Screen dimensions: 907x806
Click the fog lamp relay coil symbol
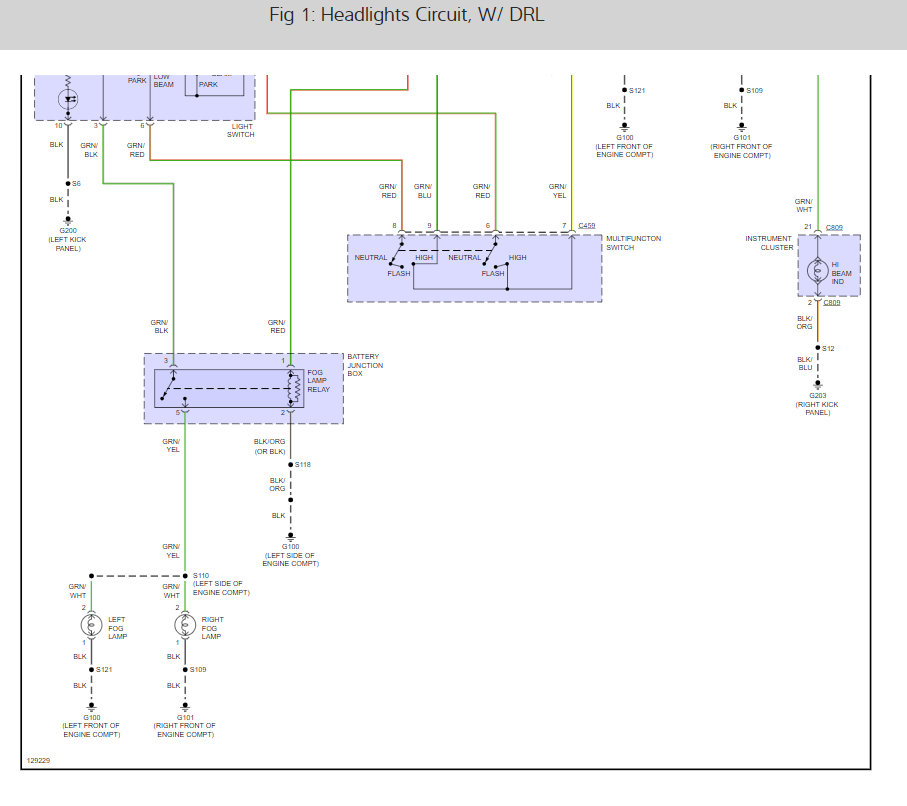point(294,388)
